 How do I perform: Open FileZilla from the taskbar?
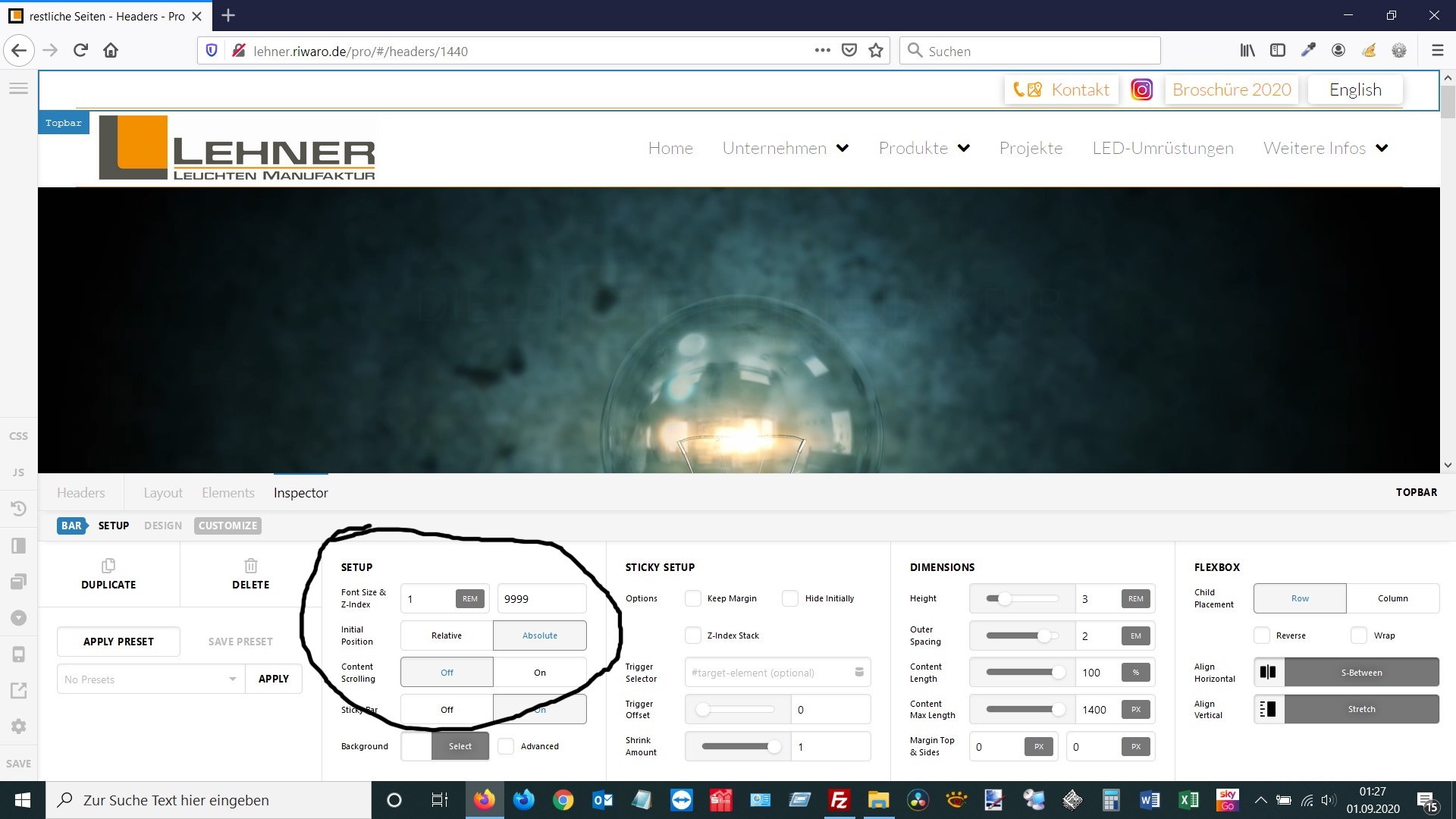pyautogui.click(x=839, y=800)
